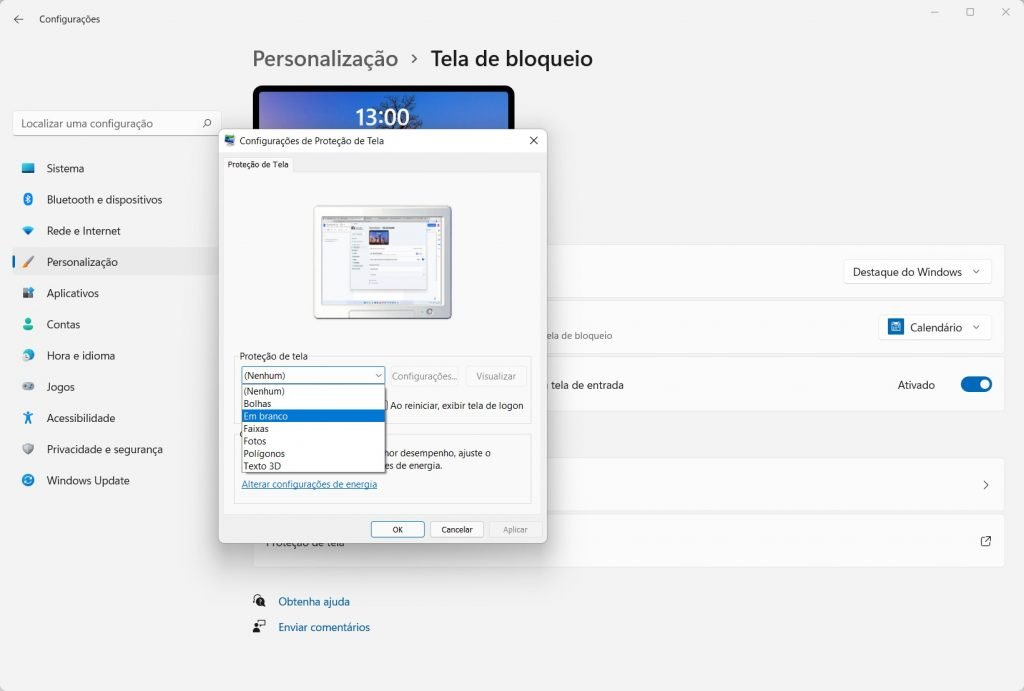Select Privacidade e segurança shield icon
Viewport: 1024px width, 691px height.
[x=28, y=449]
